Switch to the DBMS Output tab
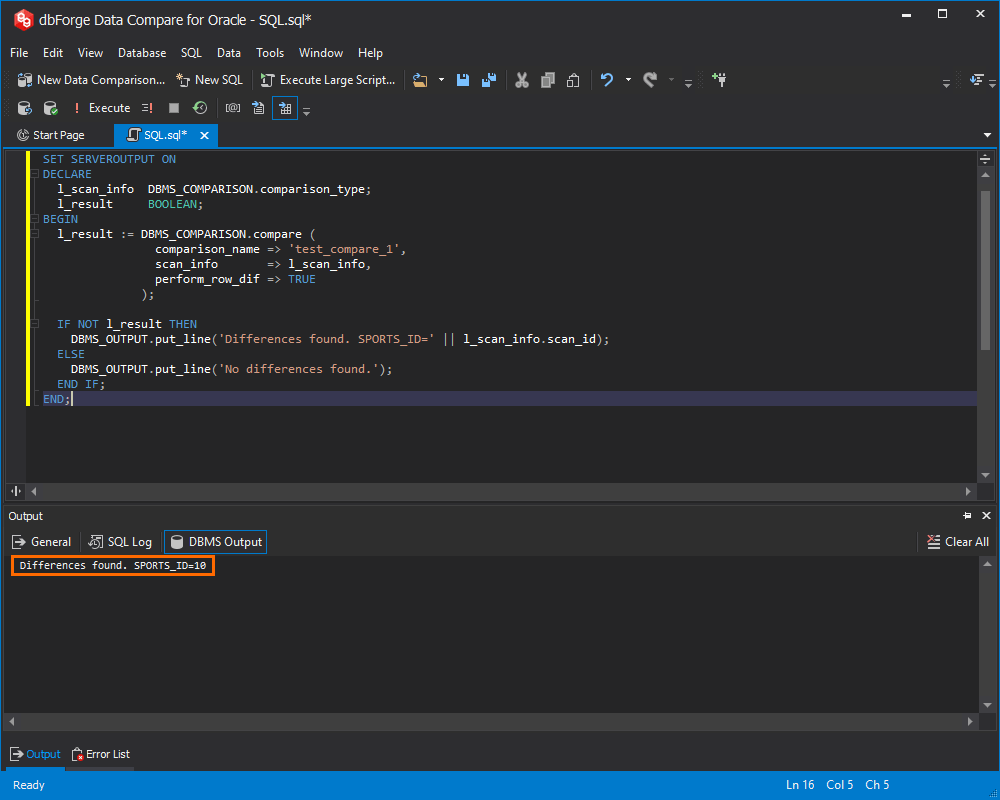 click(215, 541)
